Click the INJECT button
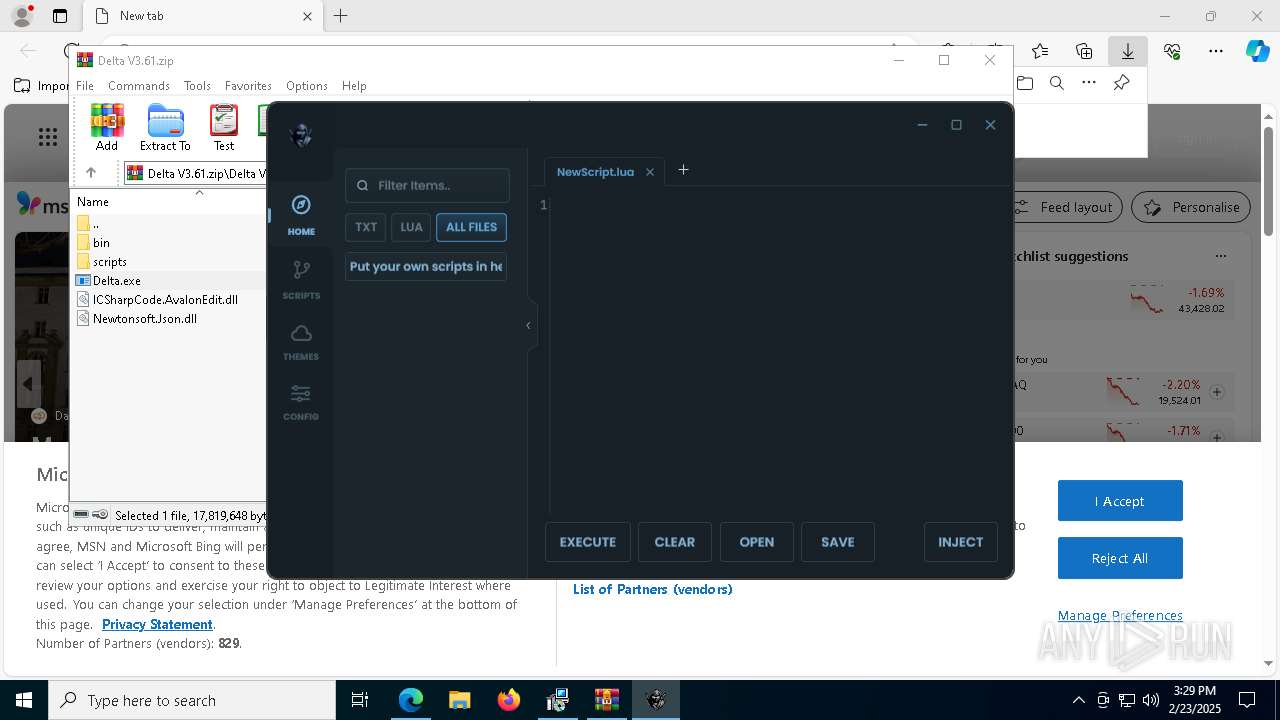Viewport: 1280px width, 720px height. (x=961, y=542)
